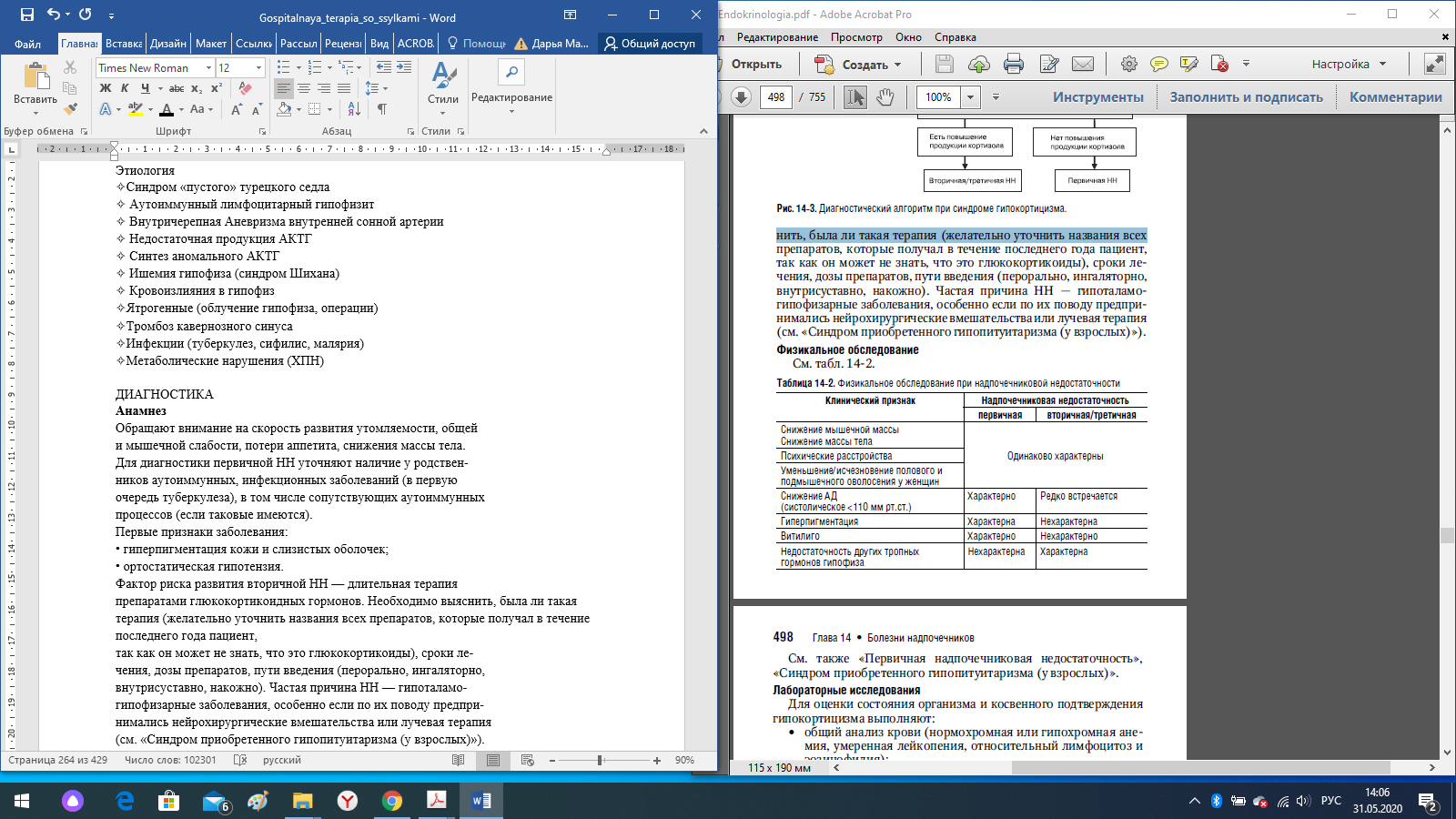The image size is (1456, 819).
Task: Open the 100% zoom dropdown in Acrobat
Action: 971,97
